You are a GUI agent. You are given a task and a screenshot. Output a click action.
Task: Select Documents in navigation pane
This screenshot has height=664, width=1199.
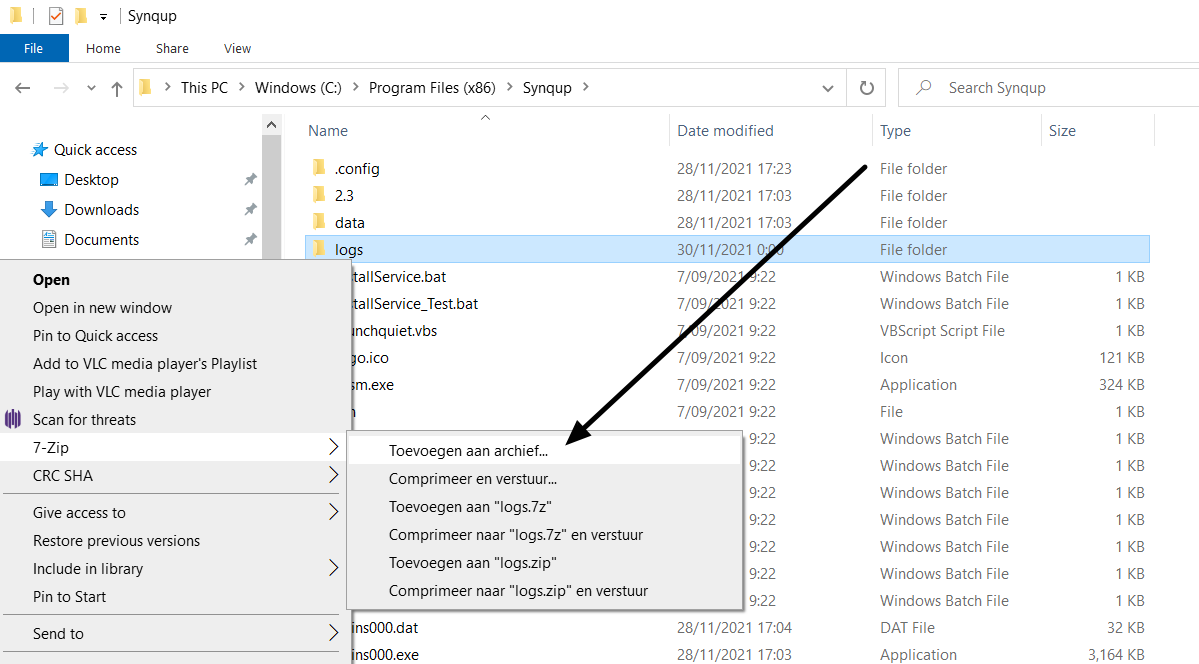point(101,239)
